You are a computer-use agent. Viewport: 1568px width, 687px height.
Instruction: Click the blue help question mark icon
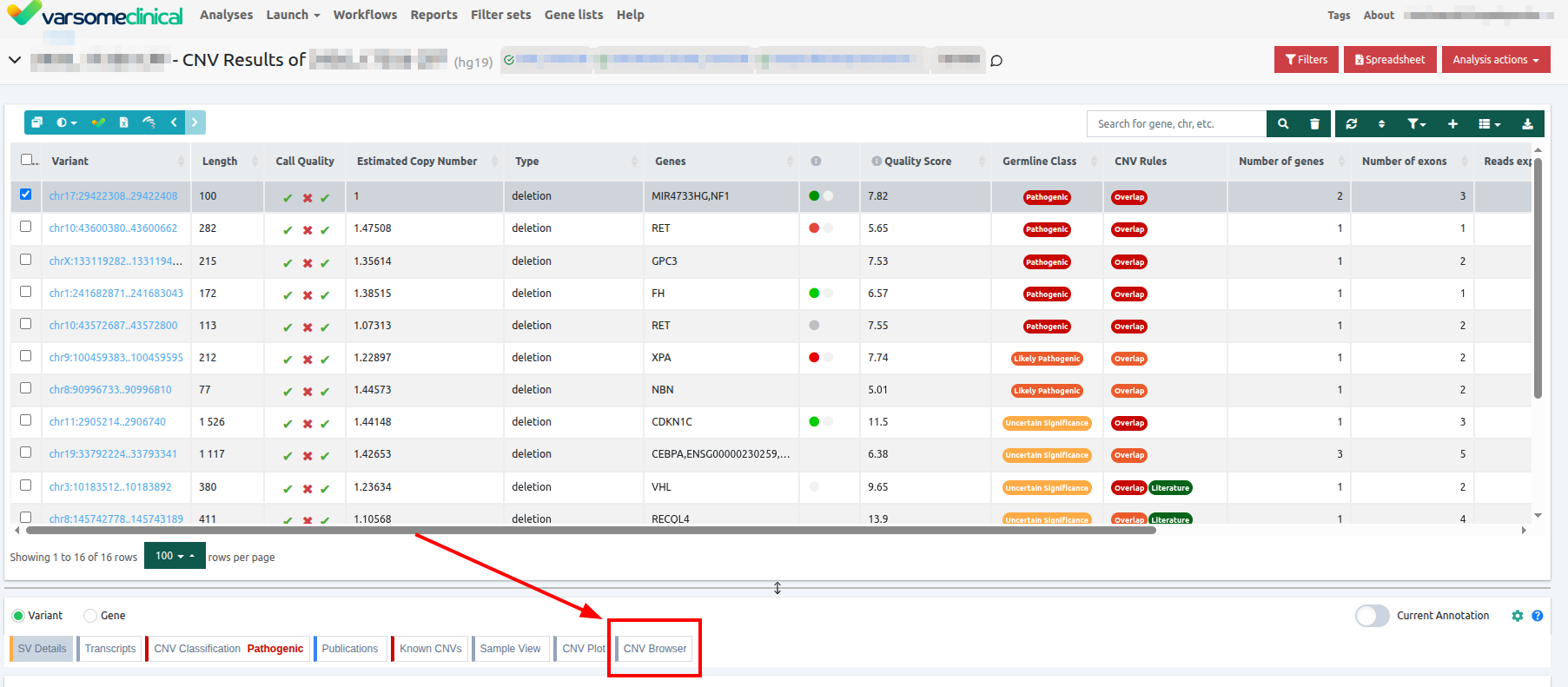click(1537, 616)
